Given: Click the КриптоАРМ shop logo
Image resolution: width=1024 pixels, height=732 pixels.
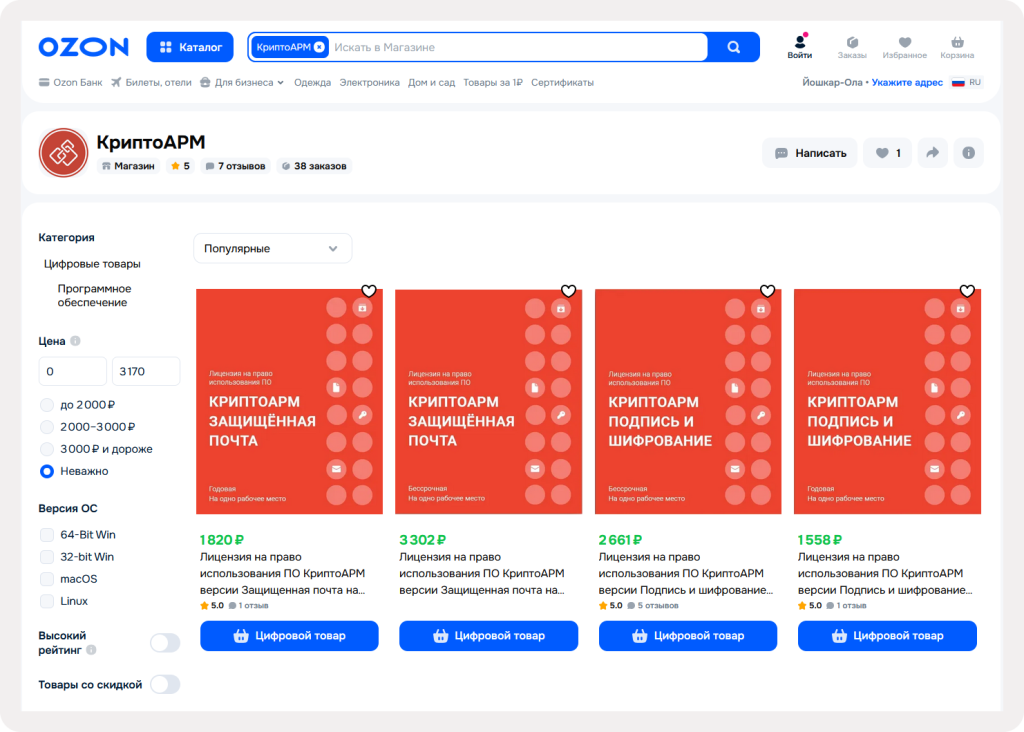Looking at the screenshot, I should 63,153.
